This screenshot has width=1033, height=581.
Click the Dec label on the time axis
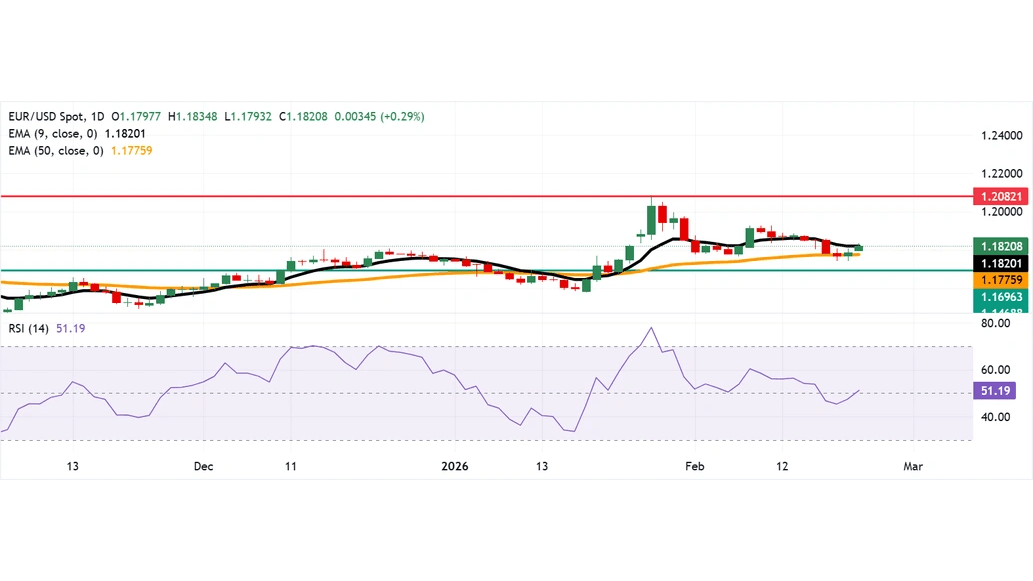[203, 466]
